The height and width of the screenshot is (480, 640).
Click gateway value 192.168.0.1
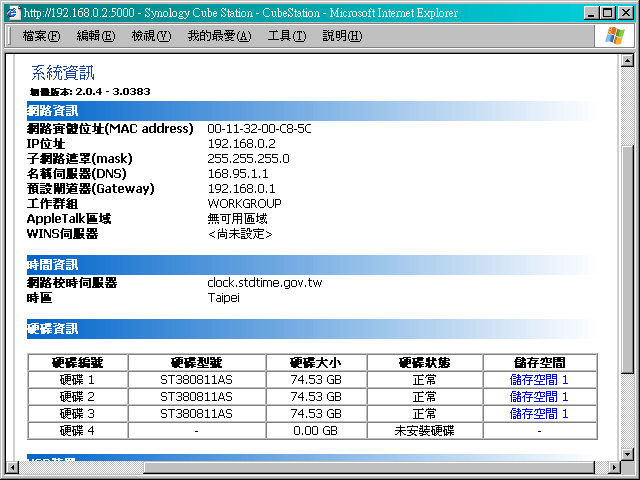242,189
